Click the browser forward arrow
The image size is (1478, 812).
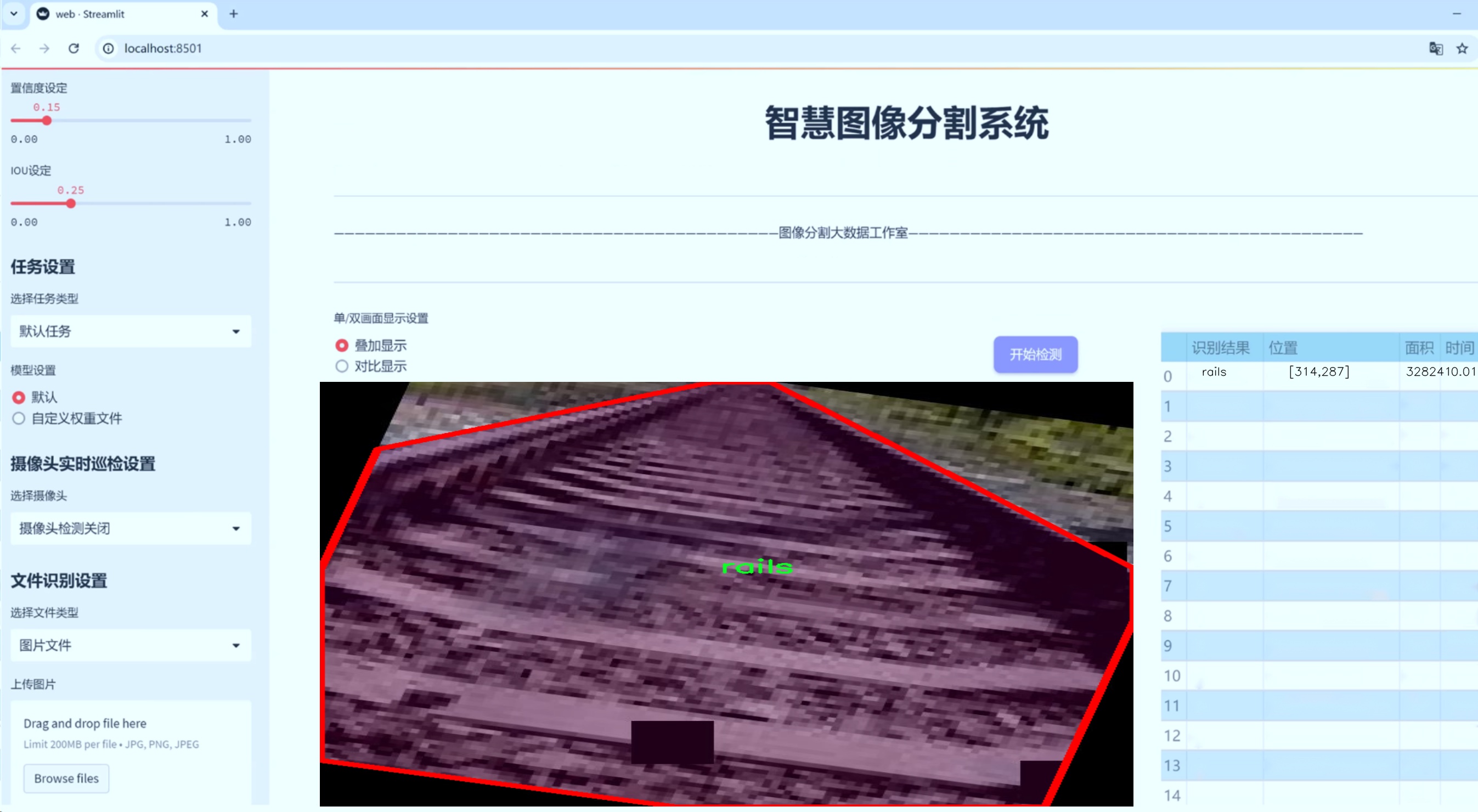tap(44, 48)
